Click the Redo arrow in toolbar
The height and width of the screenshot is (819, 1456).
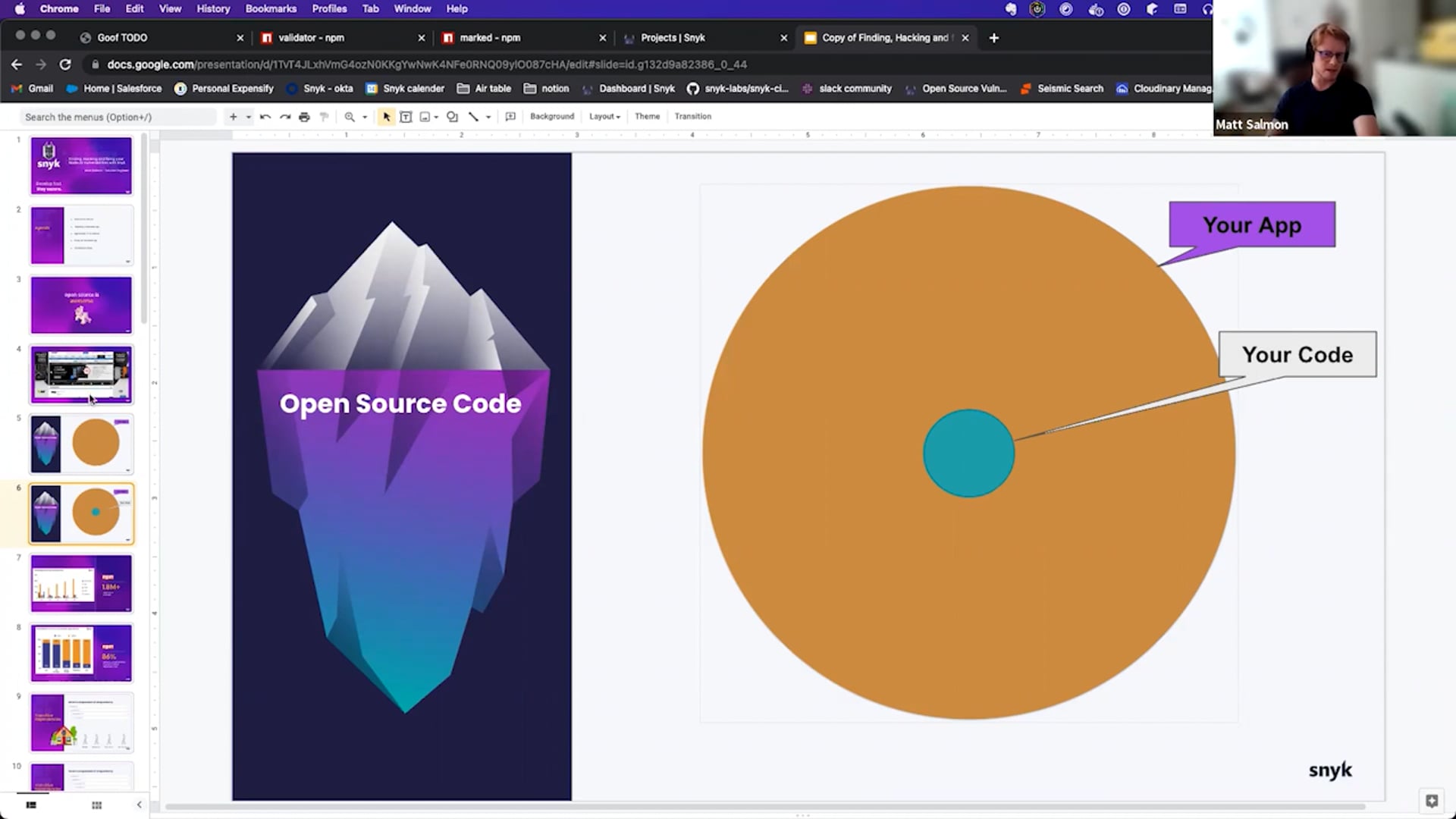[x=285, y=117]
